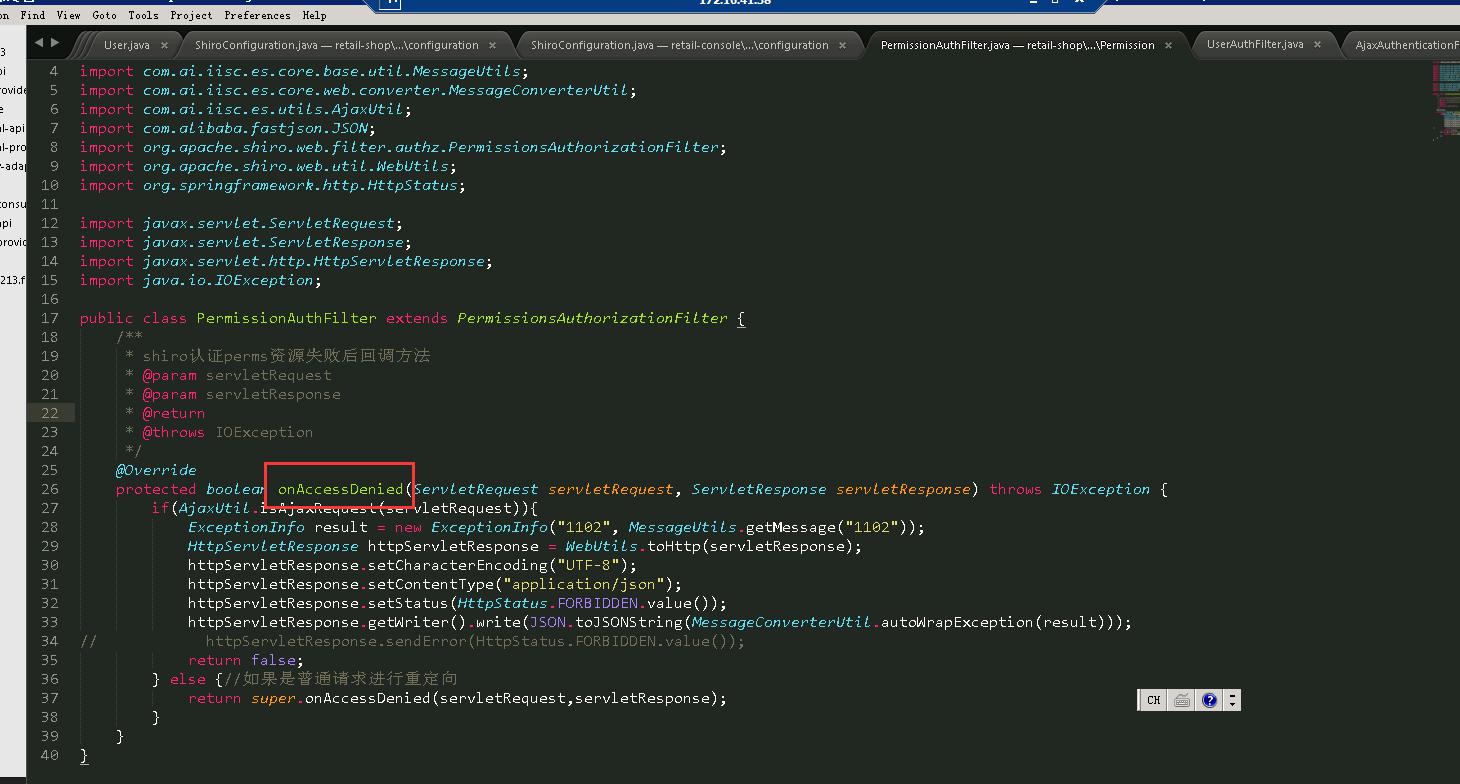Close the PermissionAuthFilter.java tab
This screenshot has width=1460, height=784.
(x=1169, y=45)
